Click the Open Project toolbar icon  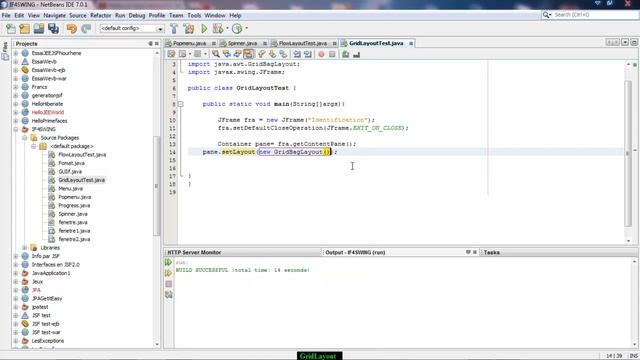tap(39, 29)
